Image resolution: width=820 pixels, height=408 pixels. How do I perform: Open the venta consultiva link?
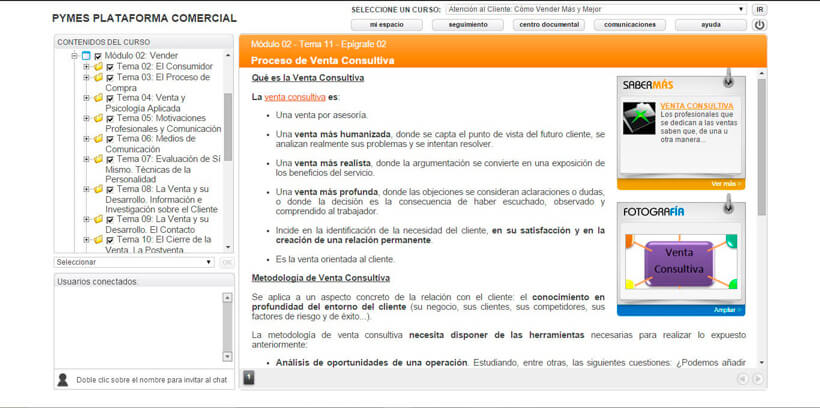(295, 97)
